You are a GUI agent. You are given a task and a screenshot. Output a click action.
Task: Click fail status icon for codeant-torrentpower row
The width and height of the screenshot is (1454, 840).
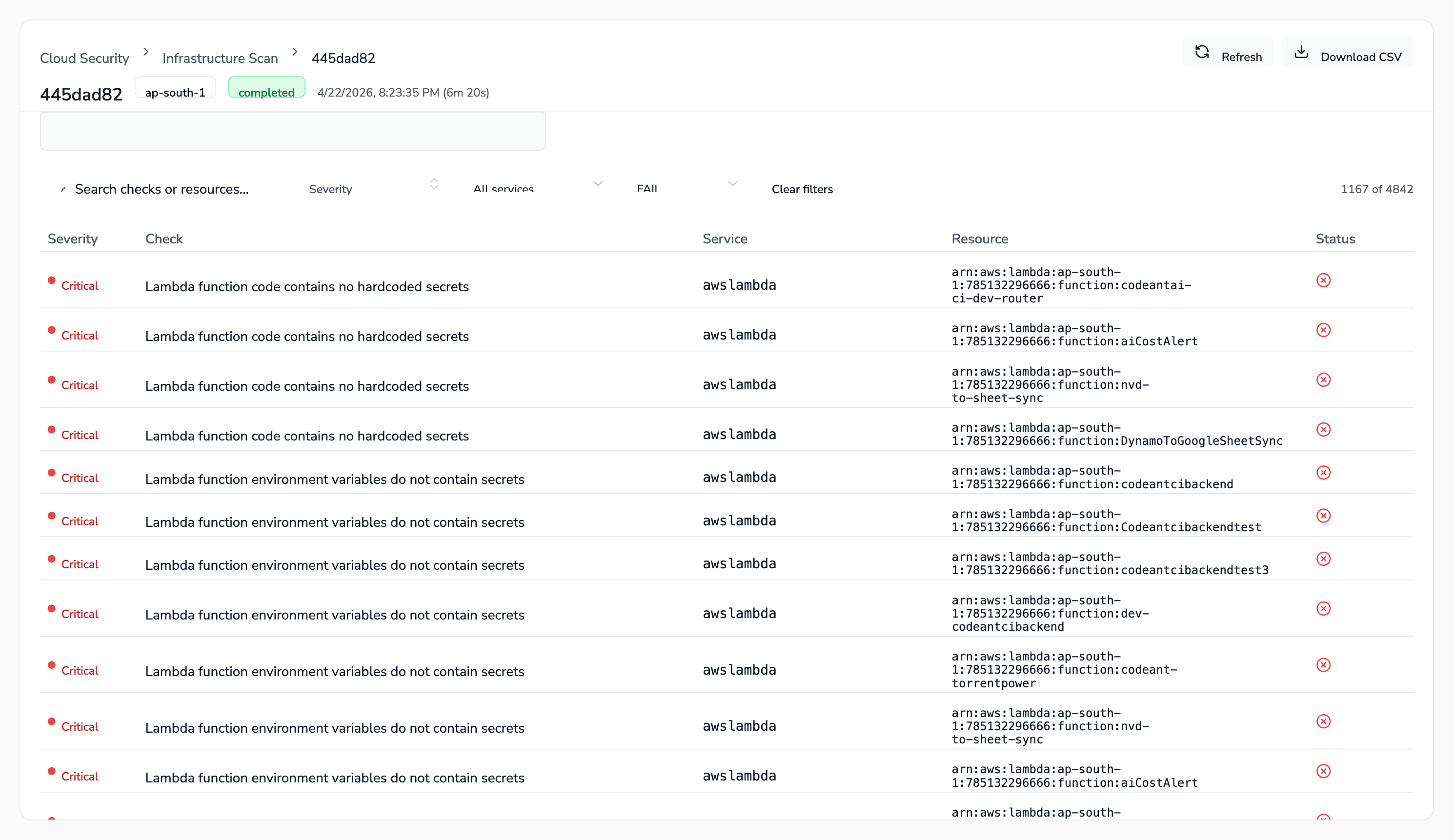tap(1323, 664)
